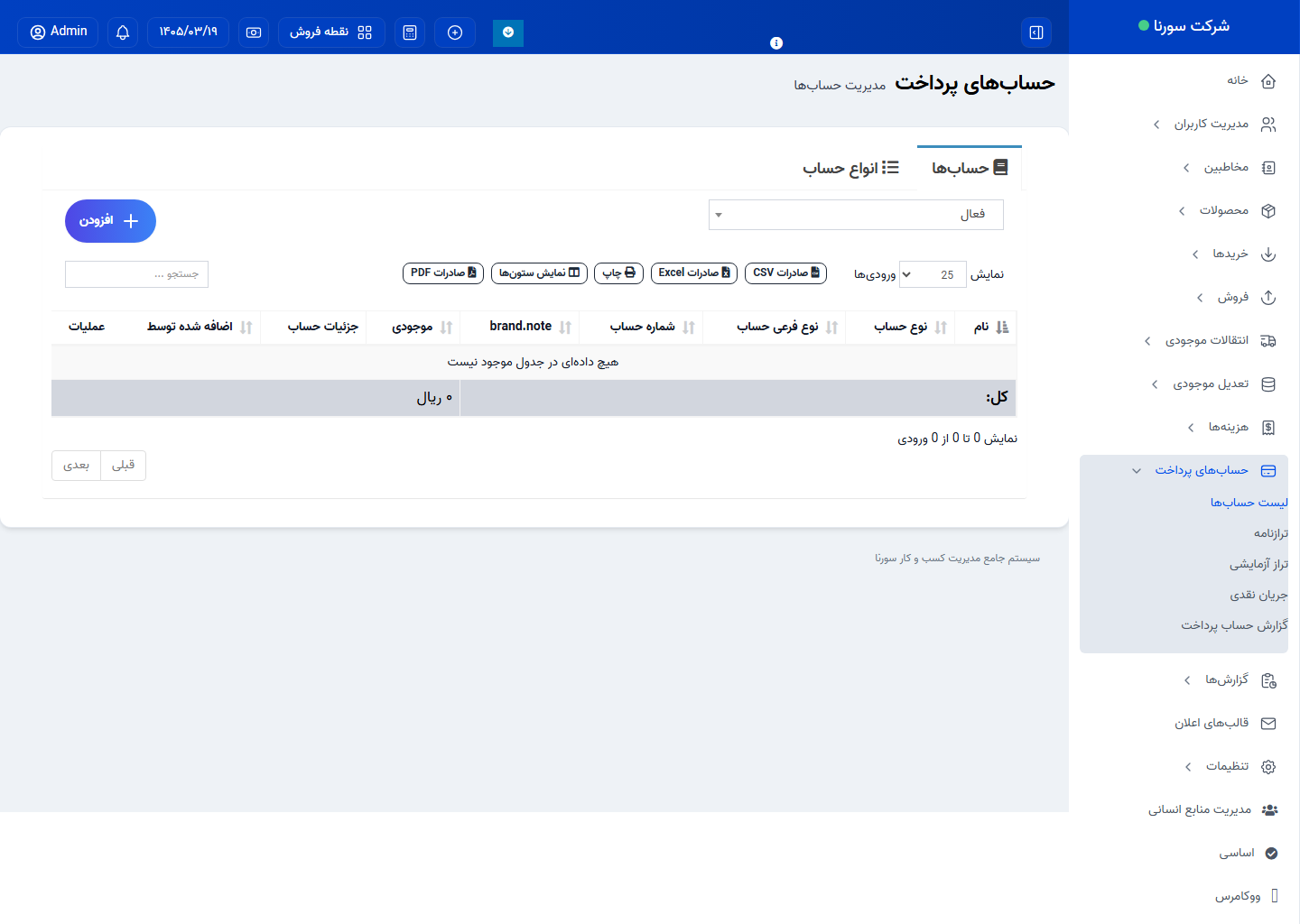Click شرکت سورنا company title
This screenshot has width=1300, height=924.
[1192, 26]
